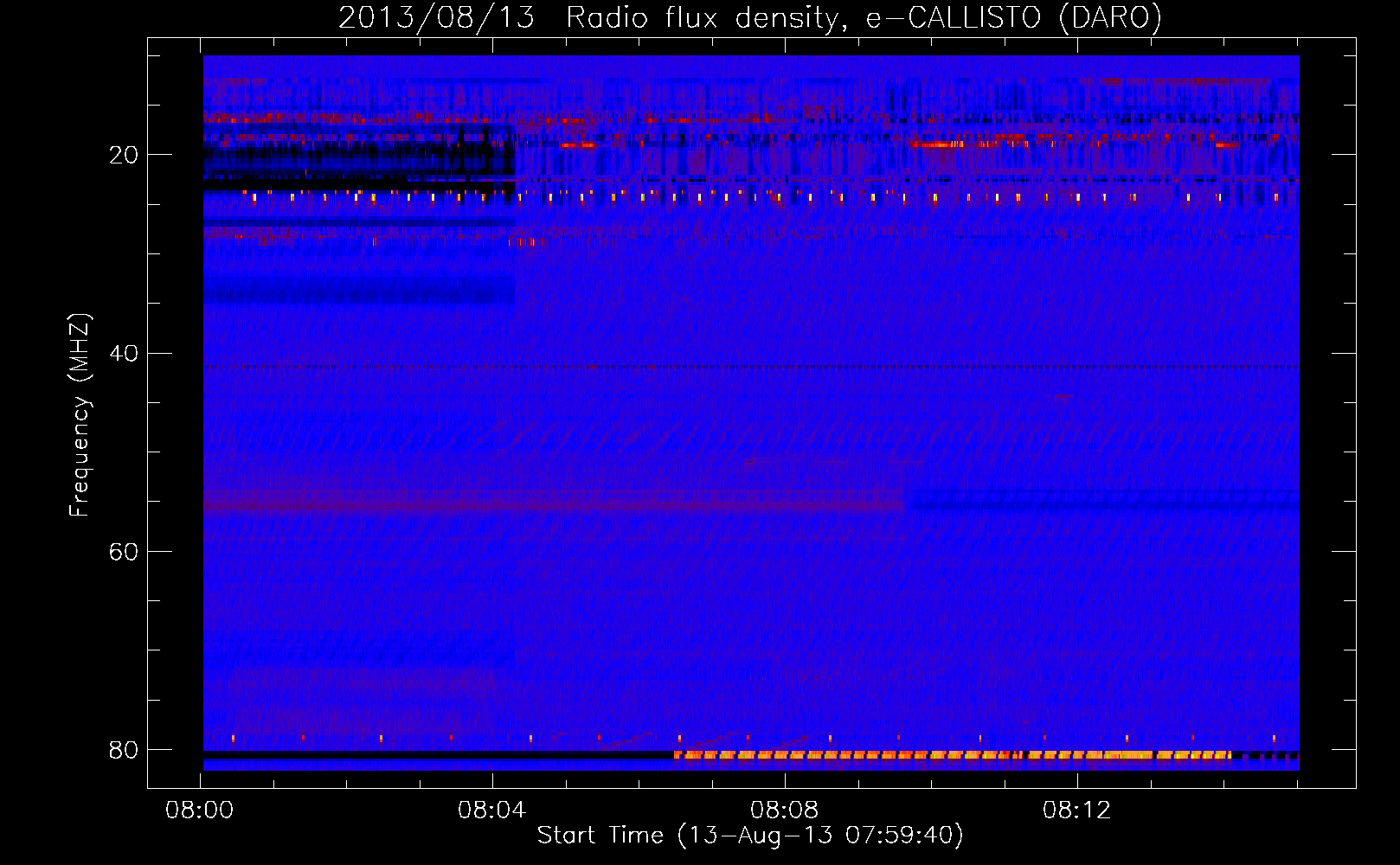Click the '08:04' time tick label

click(492, 811)
